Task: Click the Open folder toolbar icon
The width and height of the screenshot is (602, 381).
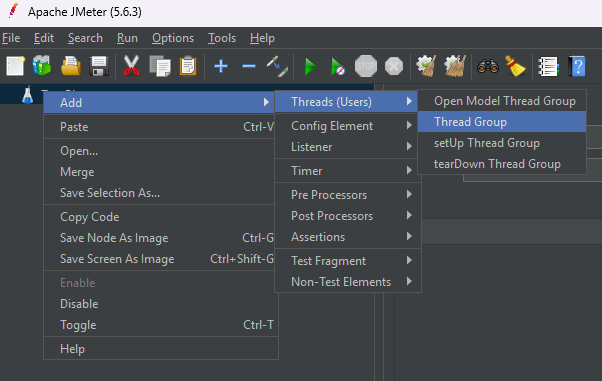Action: point(71,66)
